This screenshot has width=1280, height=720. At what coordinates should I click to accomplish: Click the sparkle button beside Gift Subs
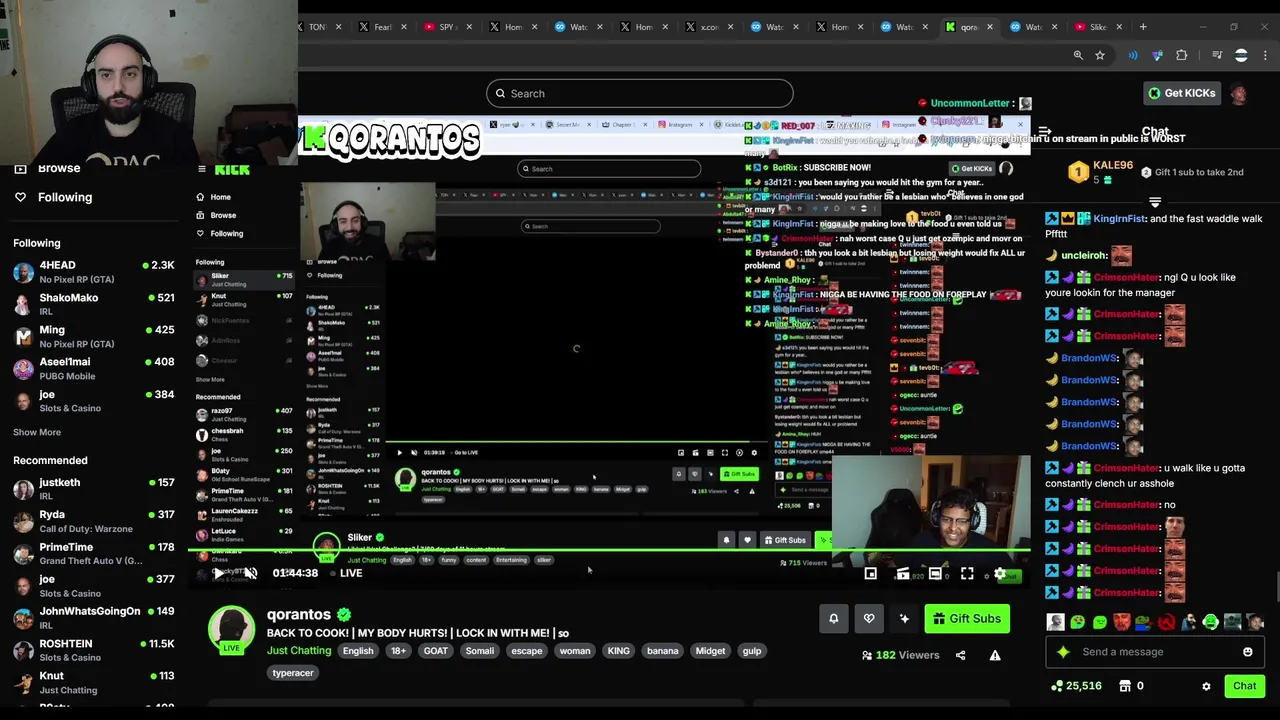[x=904, y=619]
